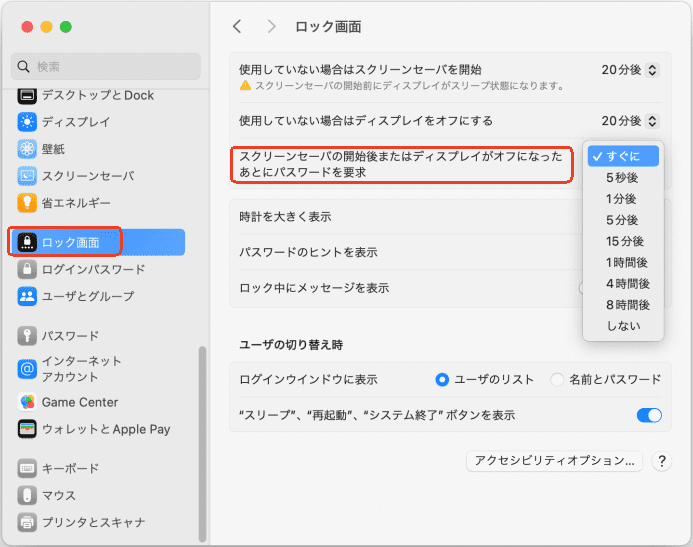Click the search magnifying glass icon

click(23, 67)
